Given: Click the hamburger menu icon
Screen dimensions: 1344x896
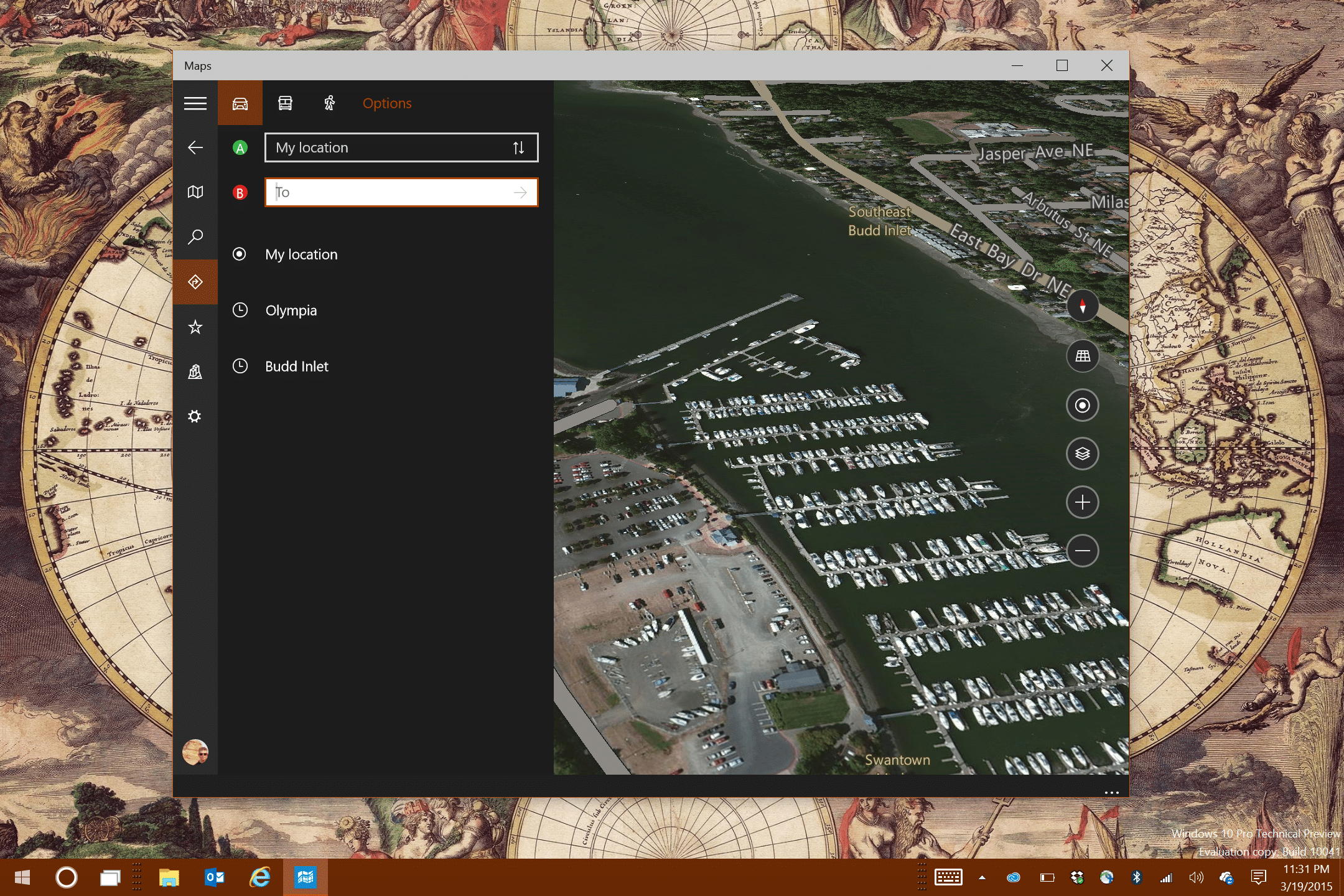Looking at the screenshot, I should tap(195, 103).
